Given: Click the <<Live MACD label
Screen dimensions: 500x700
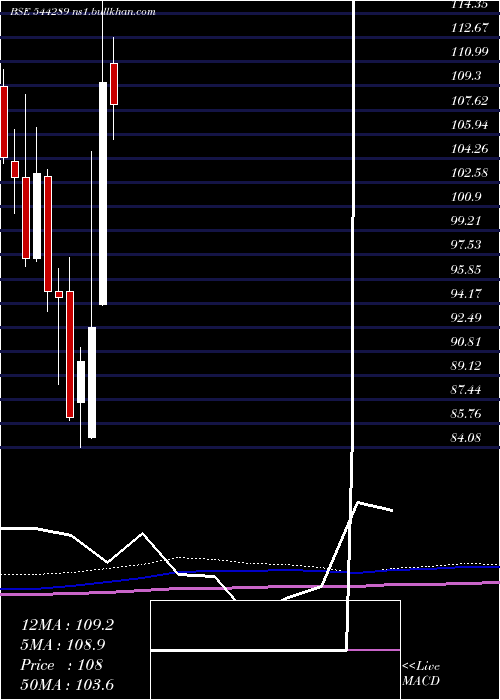Looking at the screenshot, I should pyautogui.click(x=421, y=673).
